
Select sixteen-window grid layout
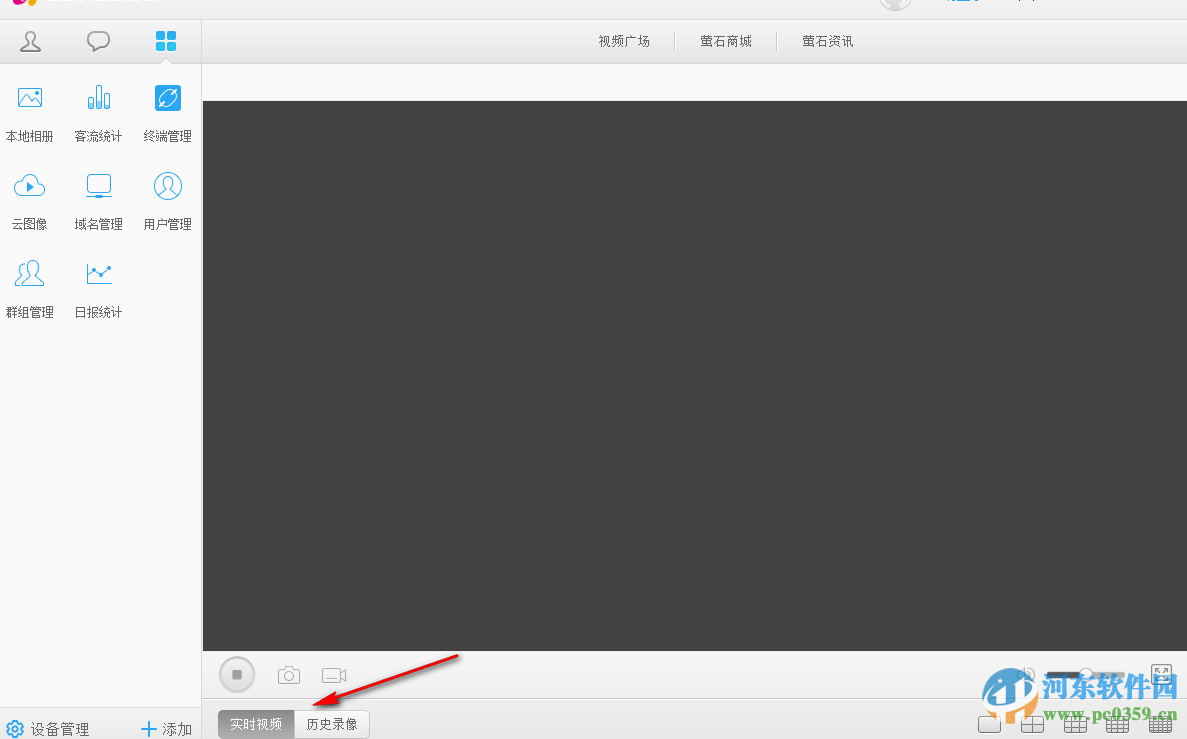coord(1117,724)
